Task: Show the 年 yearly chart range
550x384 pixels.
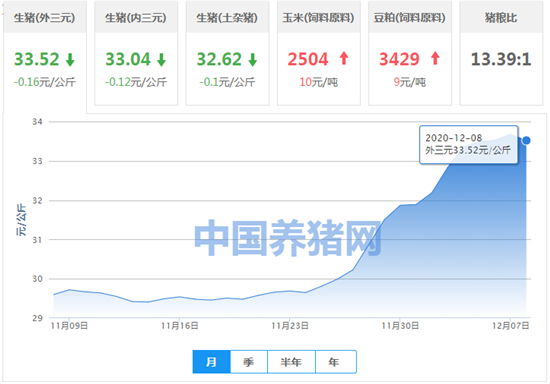Action: pyautogui.click(x=336, y=362)
